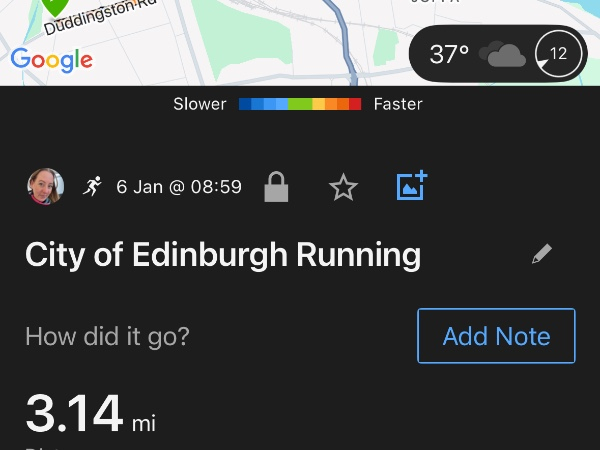Tap the running activity type icon
The height and width of the screenshot is (450, 600).
pos(92,186)
